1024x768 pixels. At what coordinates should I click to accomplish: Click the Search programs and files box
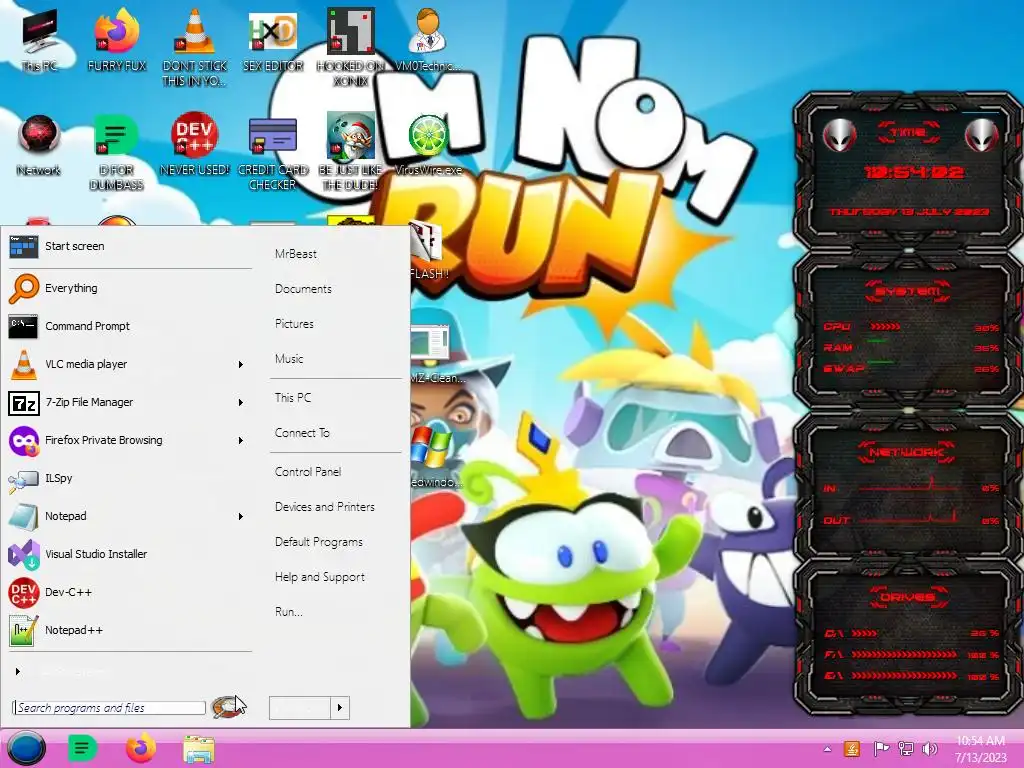[108, 708]
